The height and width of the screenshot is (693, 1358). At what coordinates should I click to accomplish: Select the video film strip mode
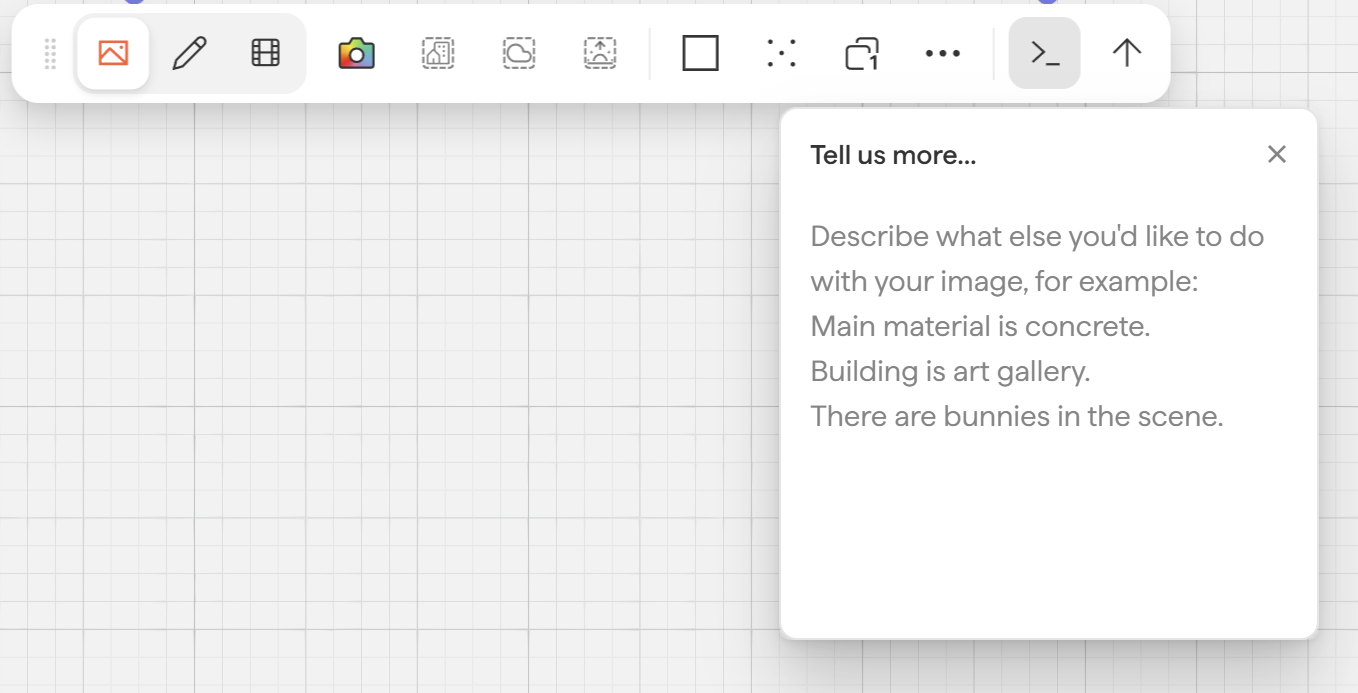[265, 53]
